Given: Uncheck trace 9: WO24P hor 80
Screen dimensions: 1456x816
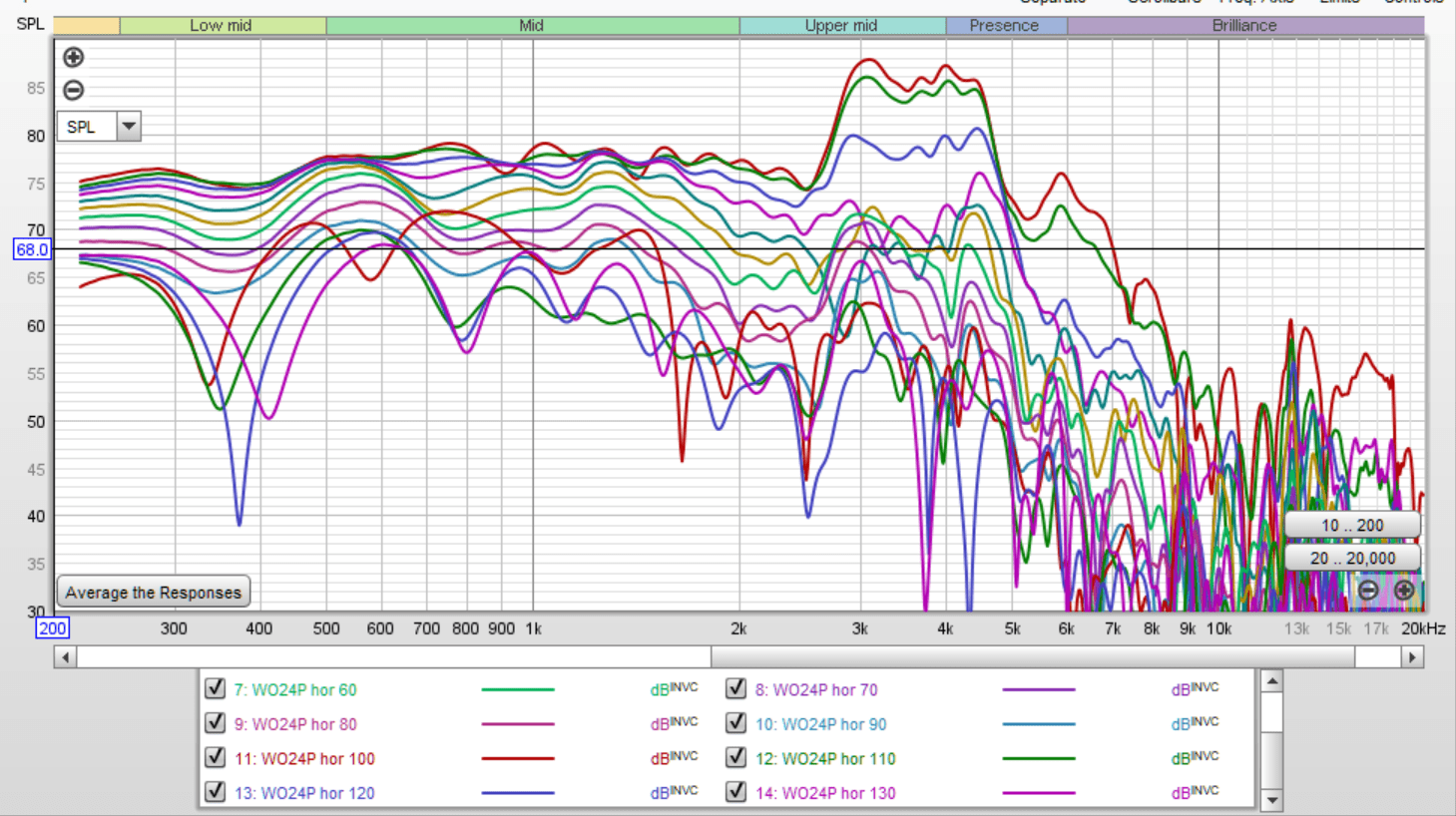Looking at the screenshot, I should coord(215,722).
